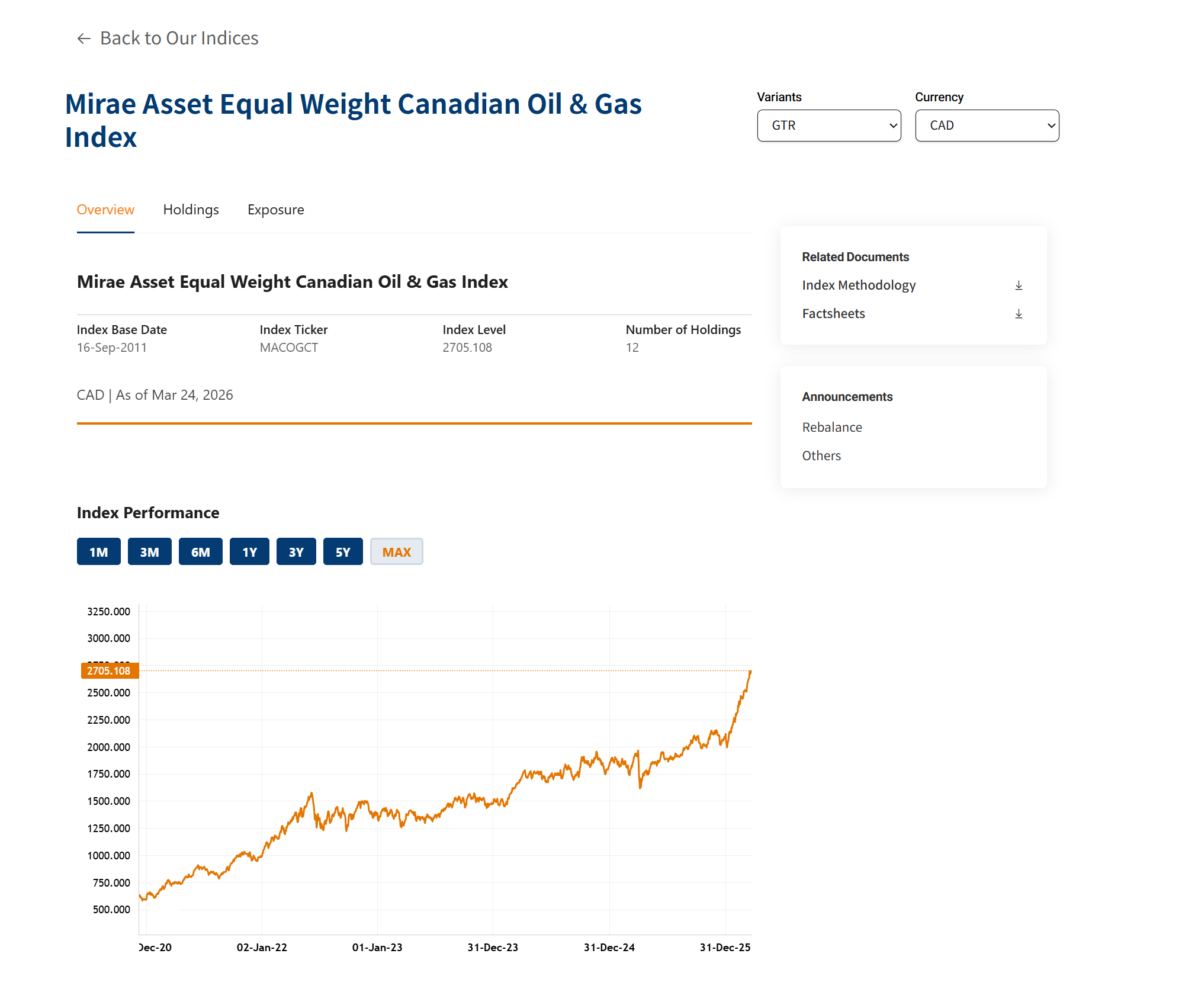The height and width of the screenshot is (1008, 1182).
Task: Click the Index Methodology link text
Action: pos(858,285)
